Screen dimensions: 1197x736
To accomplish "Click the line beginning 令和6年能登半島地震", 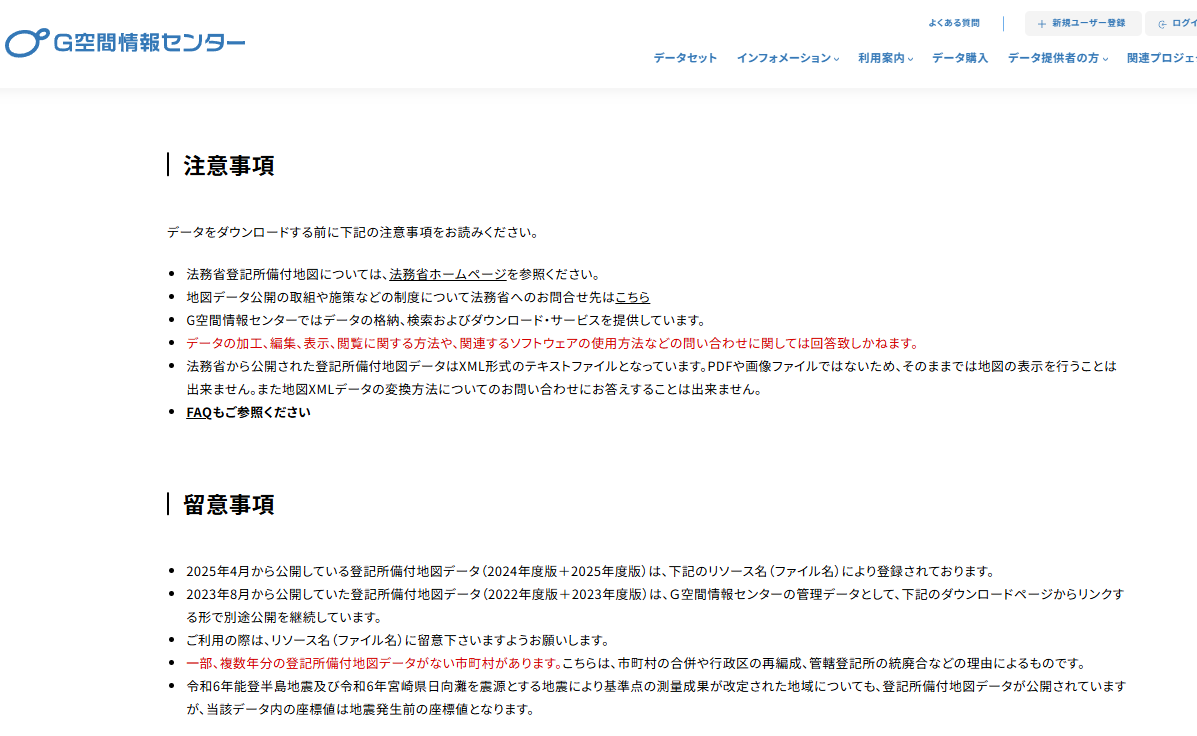I will (656, 698).
